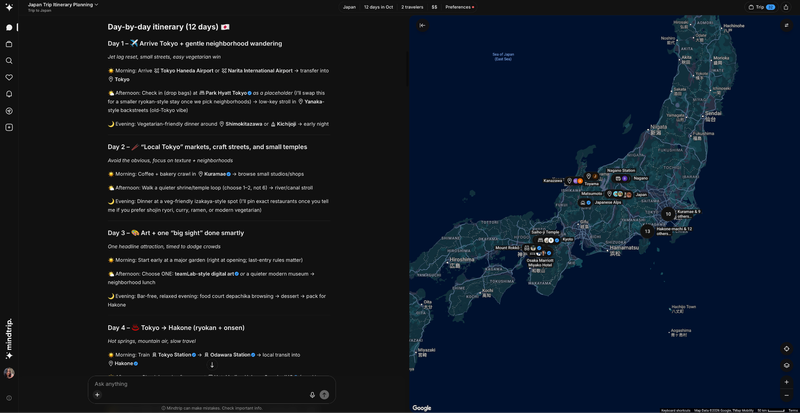Click the Day 1 Arrive Tokyo heading
Viewport: 800px width, 413px height.
[195, 44]
